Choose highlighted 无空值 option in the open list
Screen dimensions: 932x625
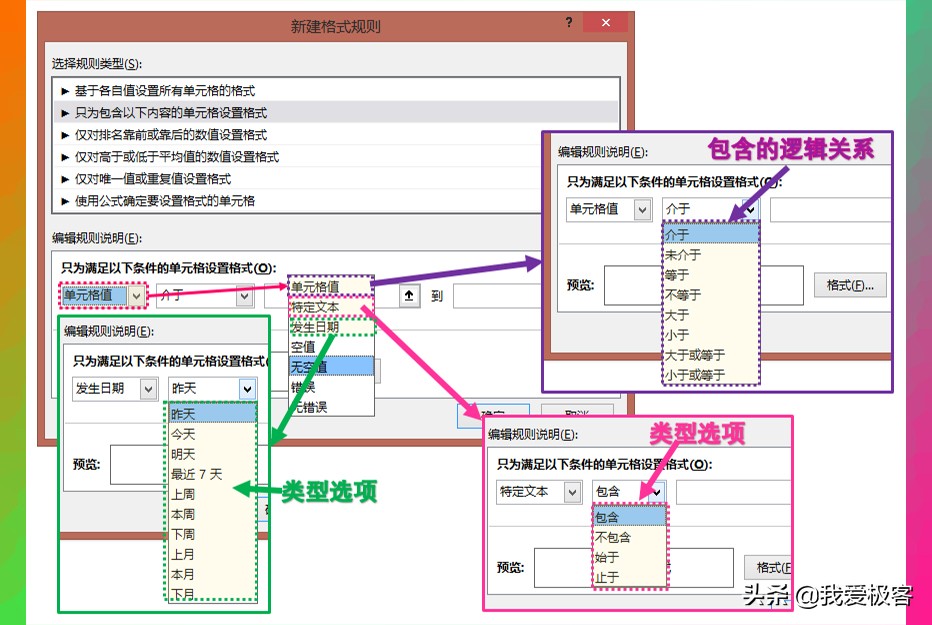click(331, 367)
